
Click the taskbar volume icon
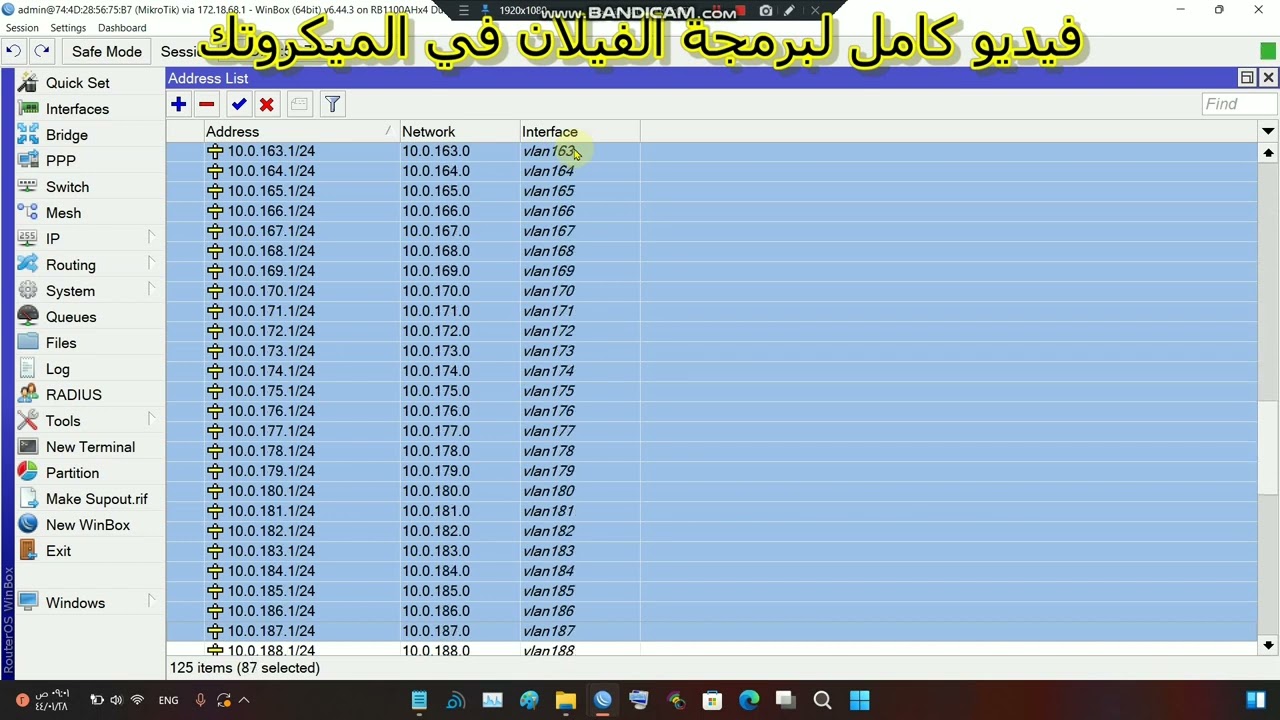(x=116, y=700)
